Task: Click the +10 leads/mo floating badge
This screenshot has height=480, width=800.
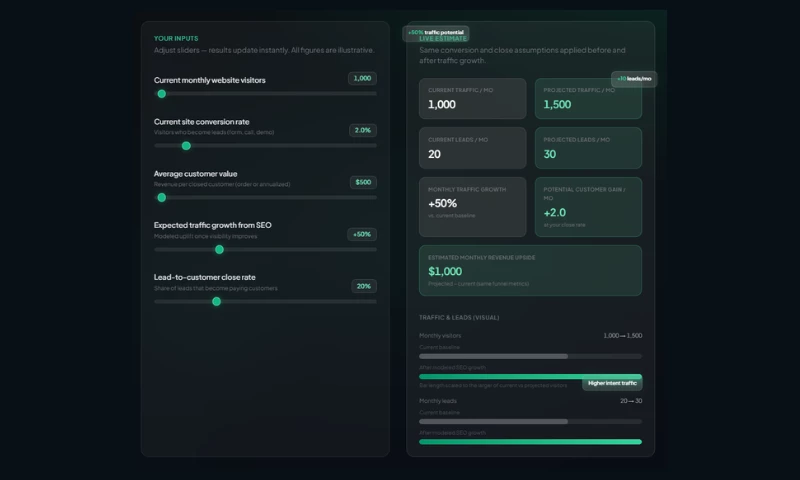Action: 634,79
